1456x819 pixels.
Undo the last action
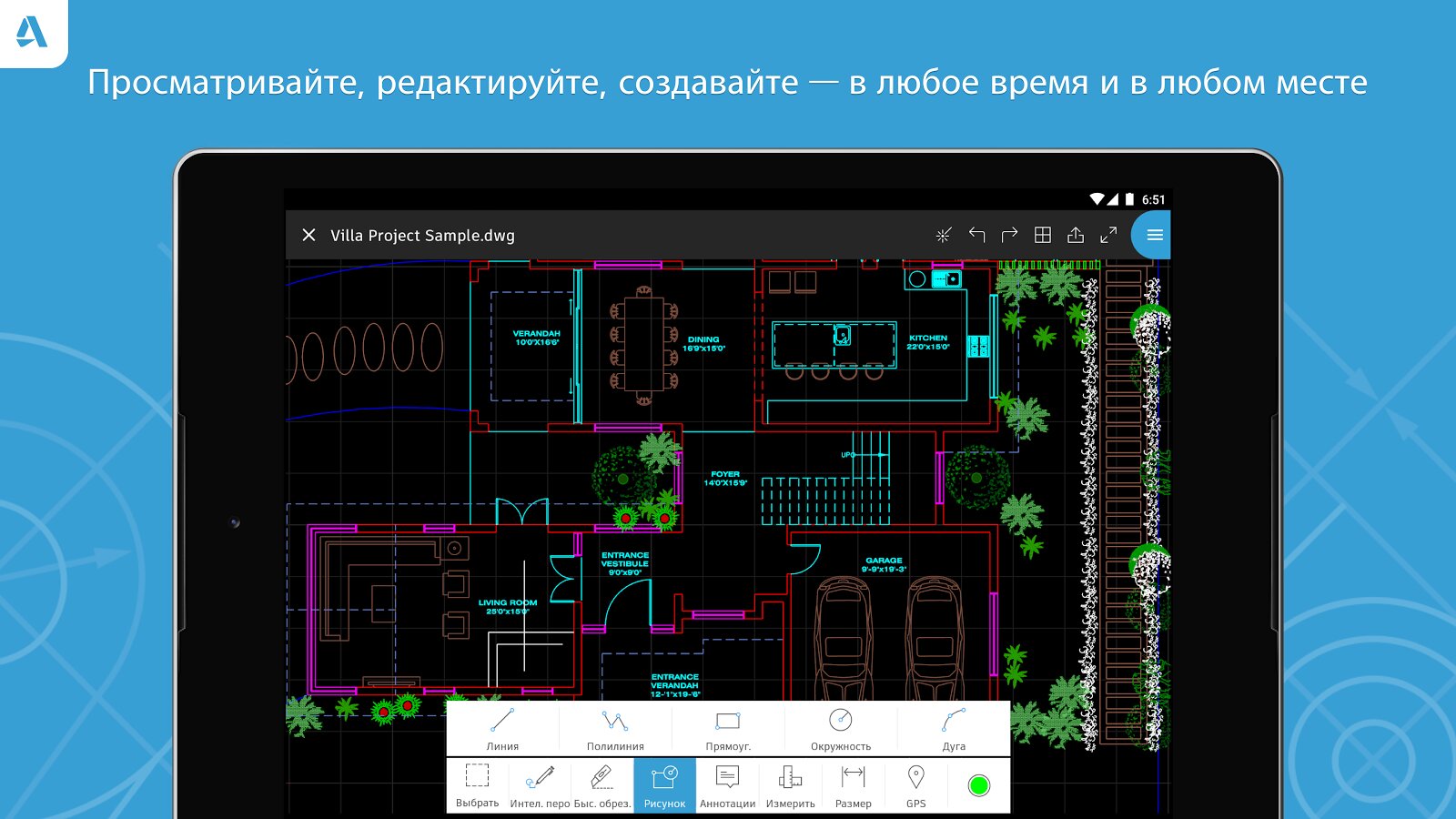[976, 235]
